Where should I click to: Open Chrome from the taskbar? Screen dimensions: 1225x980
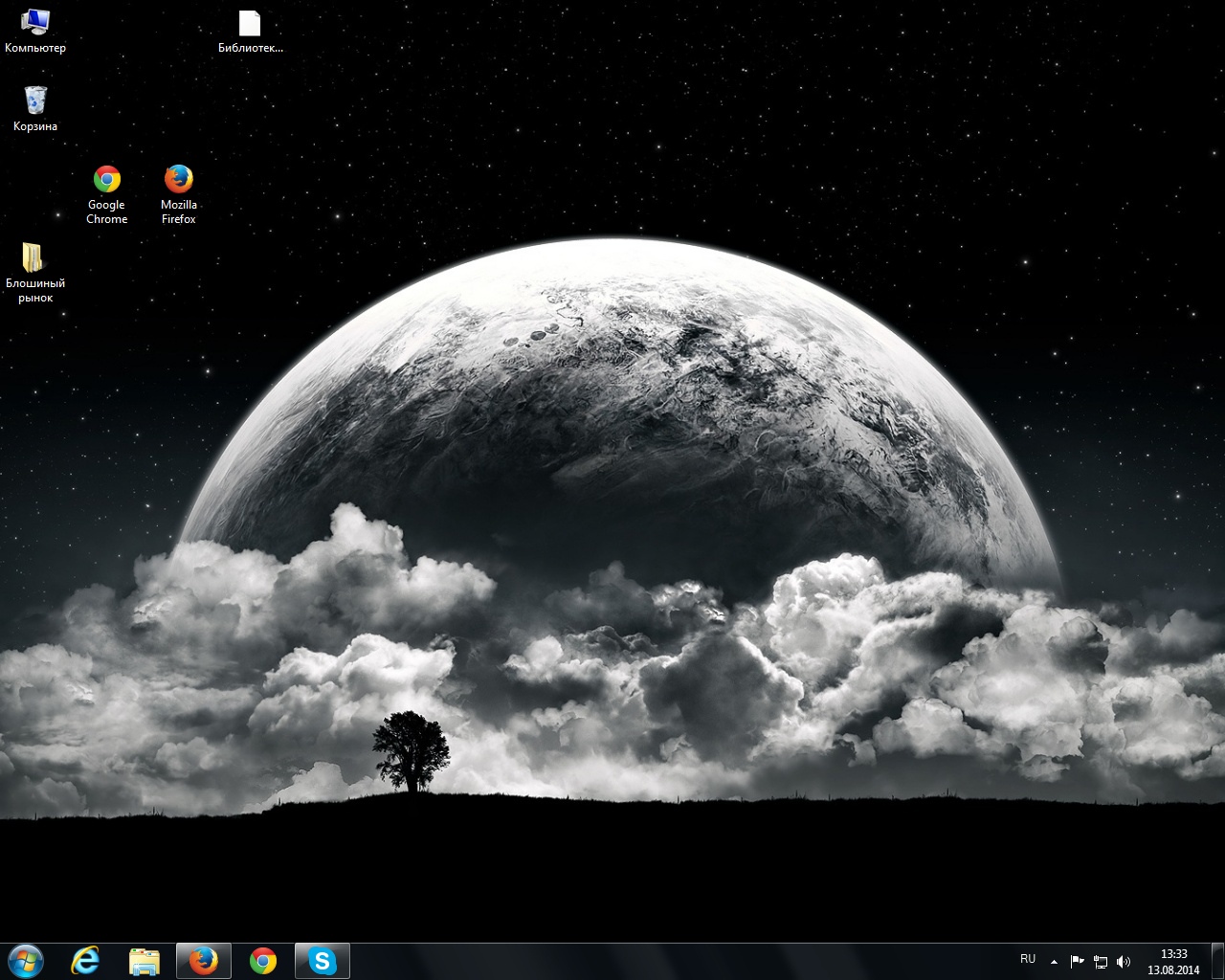pos(262,961)
